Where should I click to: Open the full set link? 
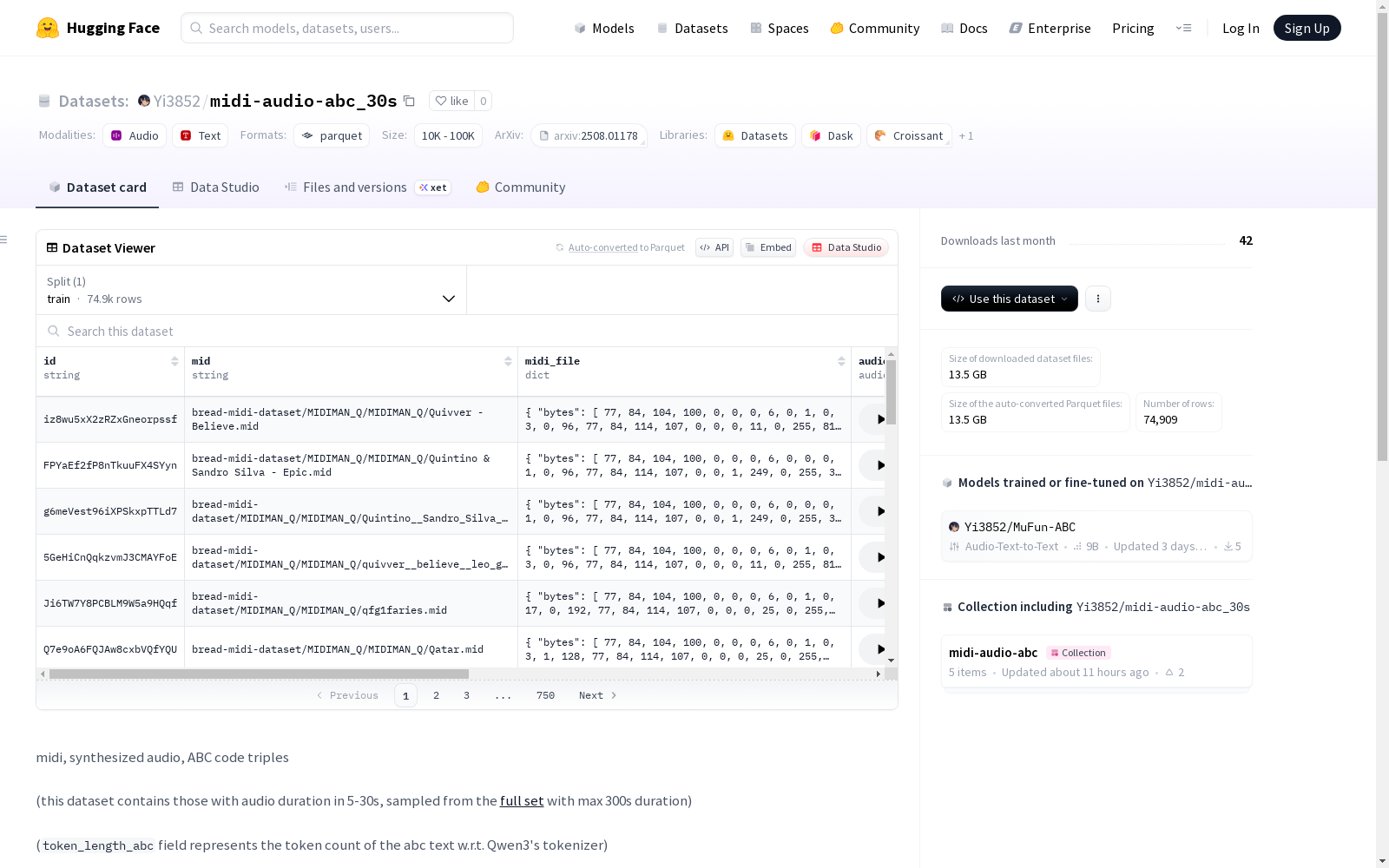coord(522,800)
